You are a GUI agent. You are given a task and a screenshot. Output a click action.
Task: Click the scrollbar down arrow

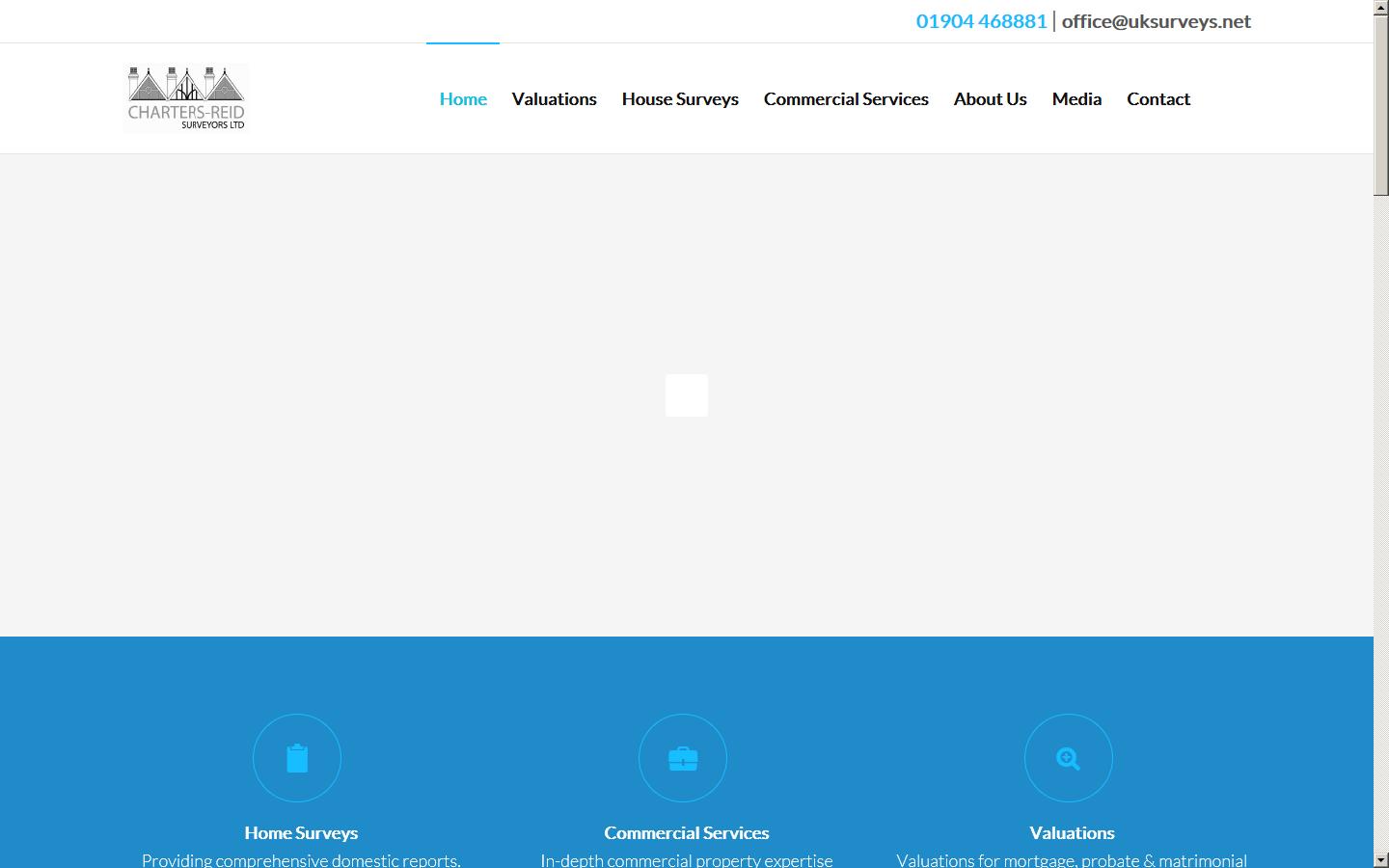point(1381,861)
